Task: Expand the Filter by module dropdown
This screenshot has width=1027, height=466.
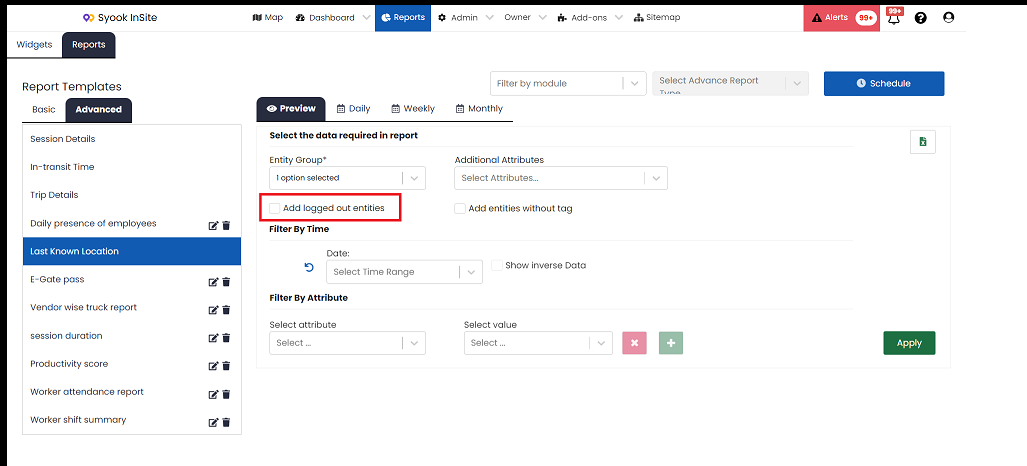Action: pos(568,83)
